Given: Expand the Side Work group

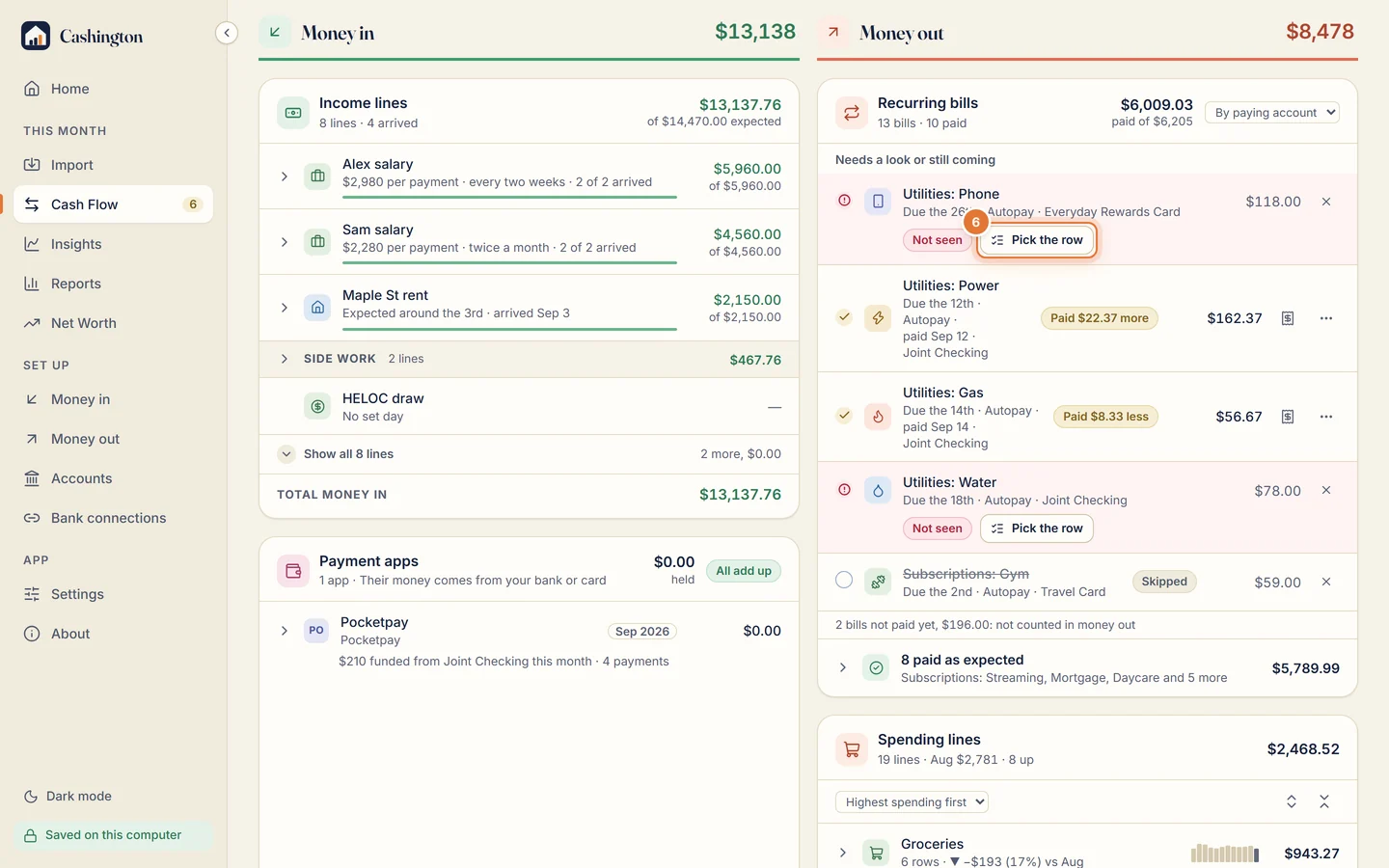Looking at the screenshot, I should [285, 359].
